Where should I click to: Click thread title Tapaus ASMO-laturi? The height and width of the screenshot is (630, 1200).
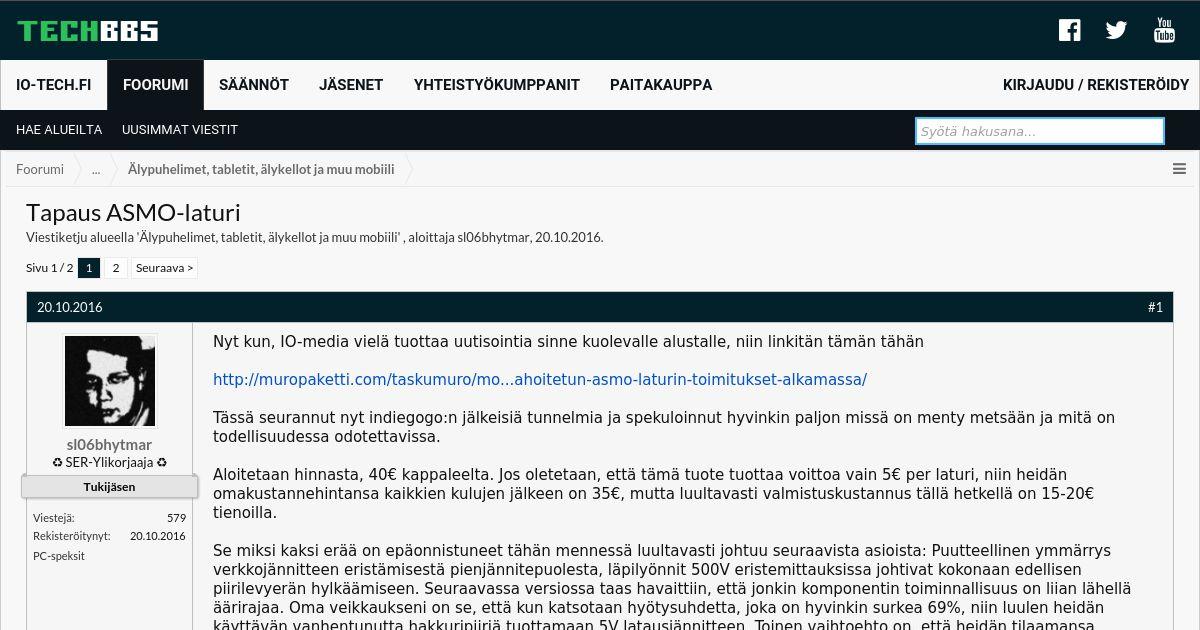click(x=133, y=213)
